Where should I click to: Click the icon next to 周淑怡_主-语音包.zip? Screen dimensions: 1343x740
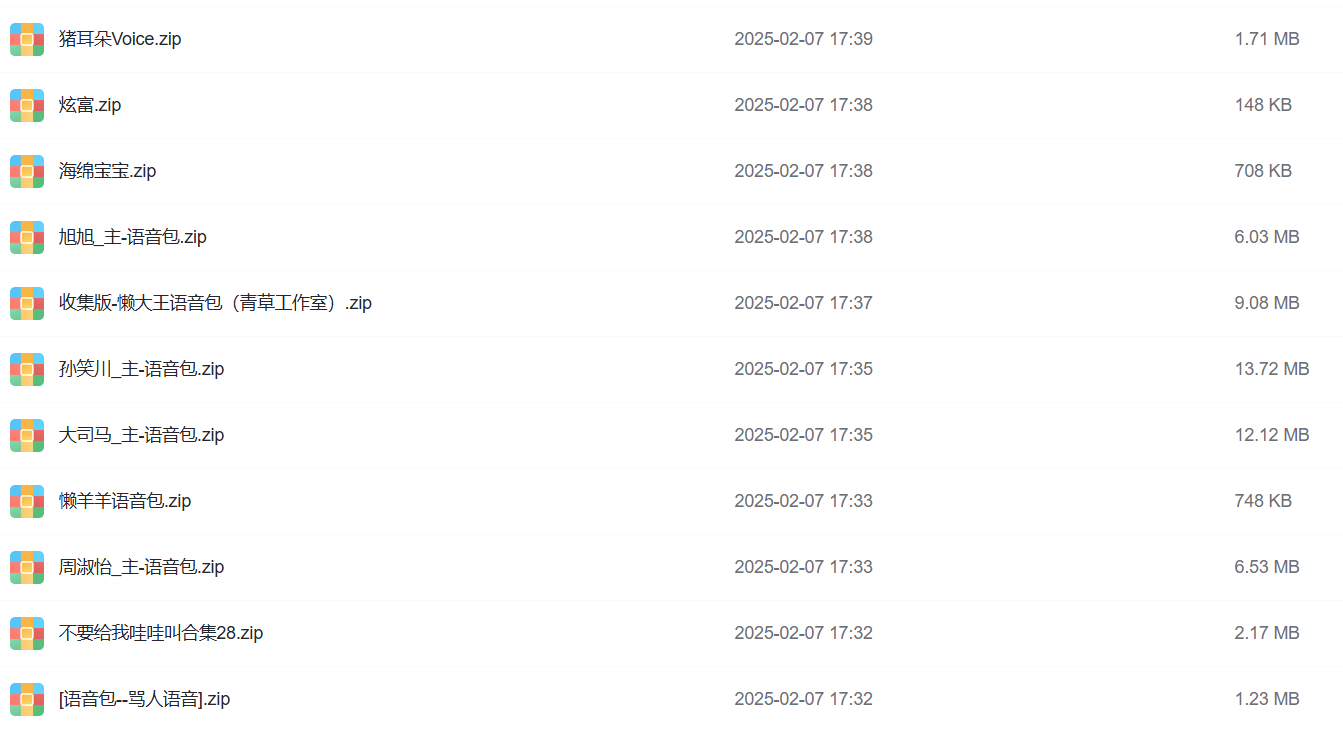(x=27, y=567)
